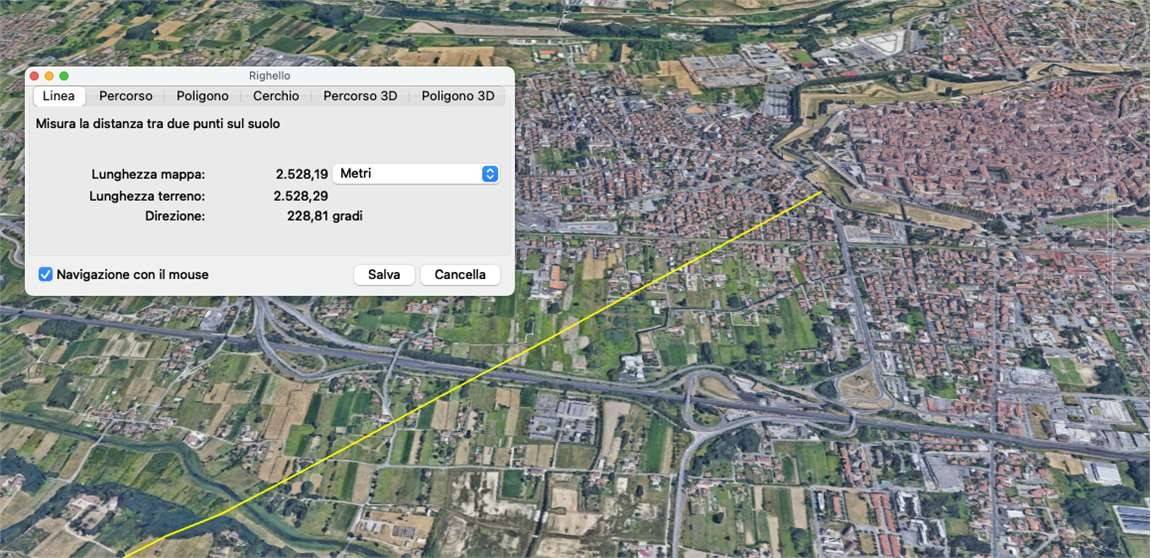The width and height of the screenshot is (1151, 558).
Task: Click the Cancella button
Action: tap(460, 275)
